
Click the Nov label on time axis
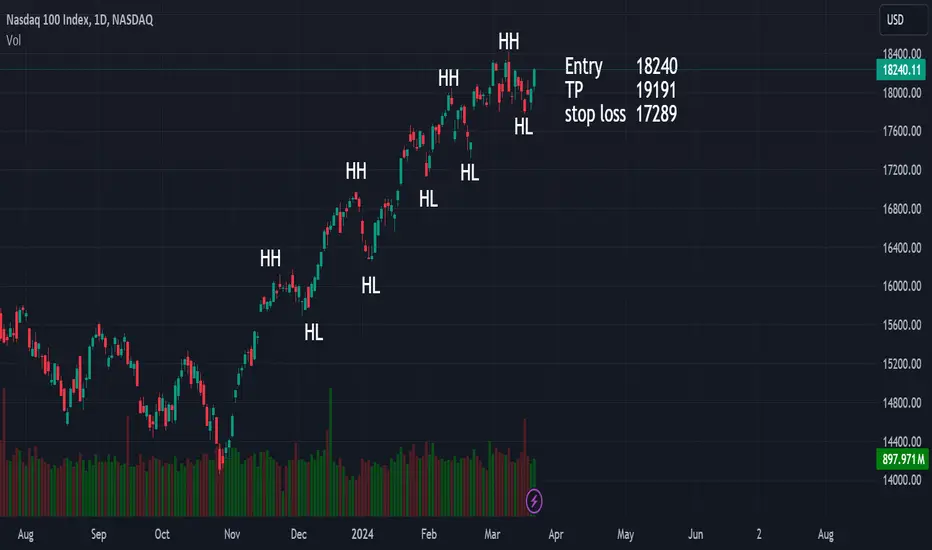coord(232,535)
